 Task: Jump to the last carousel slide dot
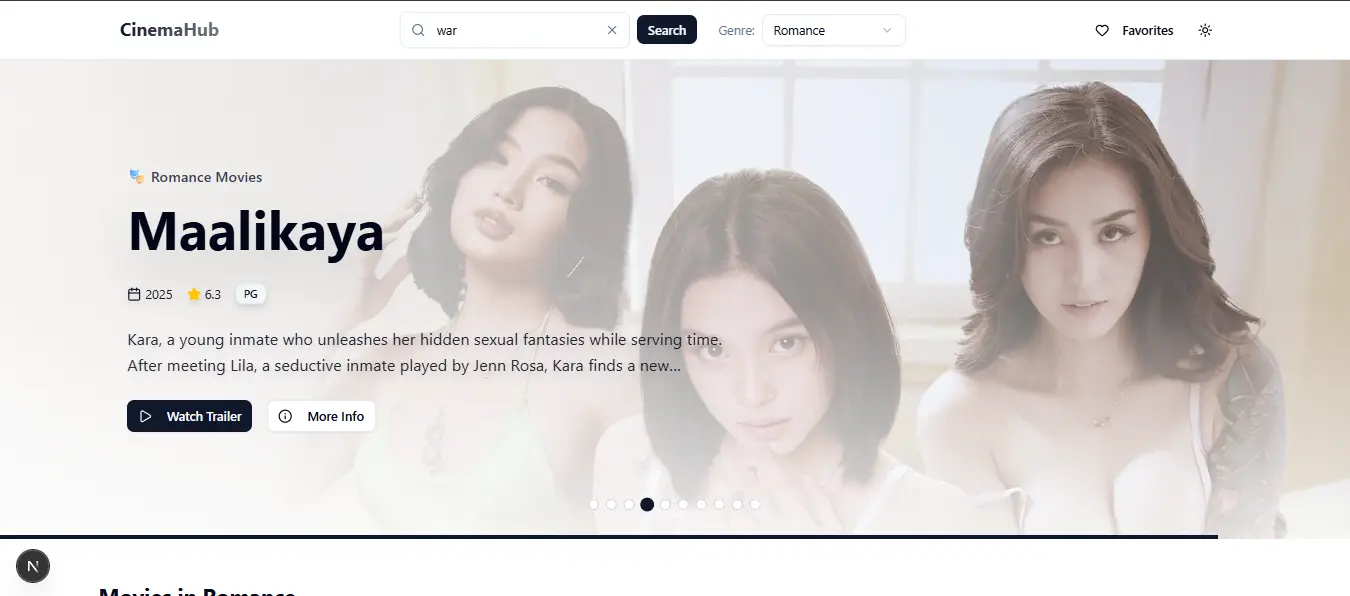[755, 505]
